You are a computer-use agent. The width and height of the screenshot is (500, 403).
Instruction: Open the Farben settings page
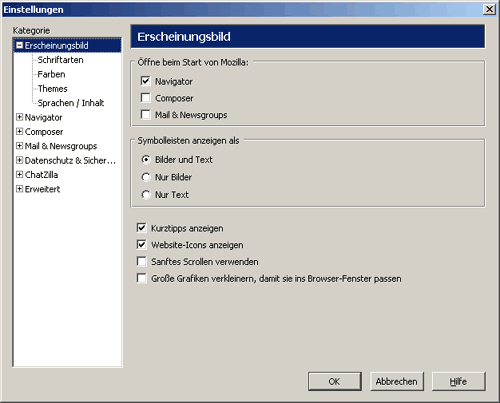pyautogui.click(x=51, y=74)
